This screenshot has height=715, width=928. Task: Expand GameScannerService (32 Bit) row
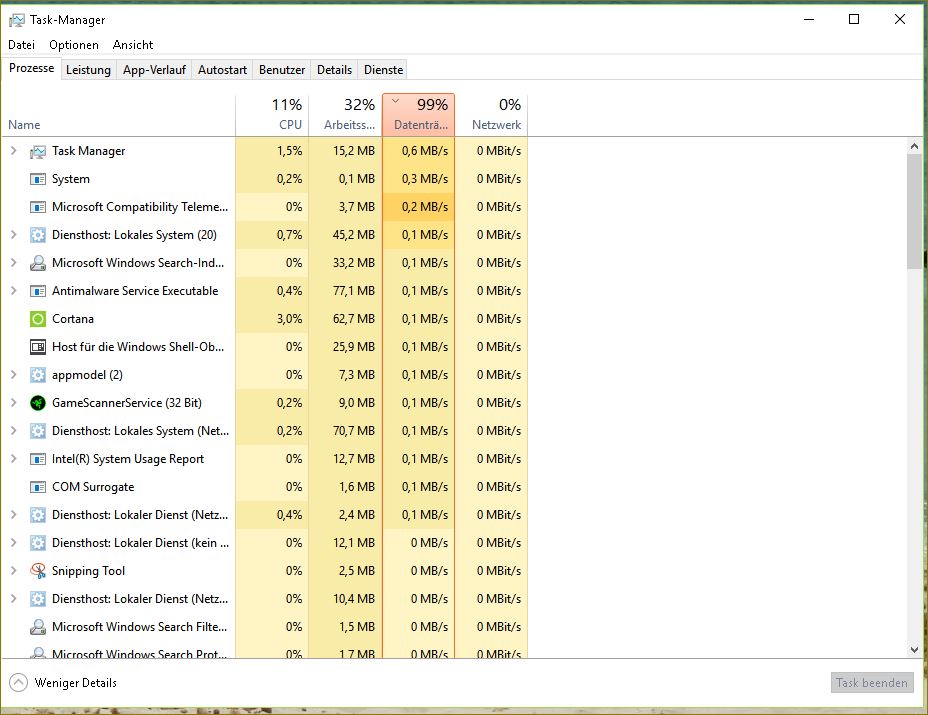(14, 402)
